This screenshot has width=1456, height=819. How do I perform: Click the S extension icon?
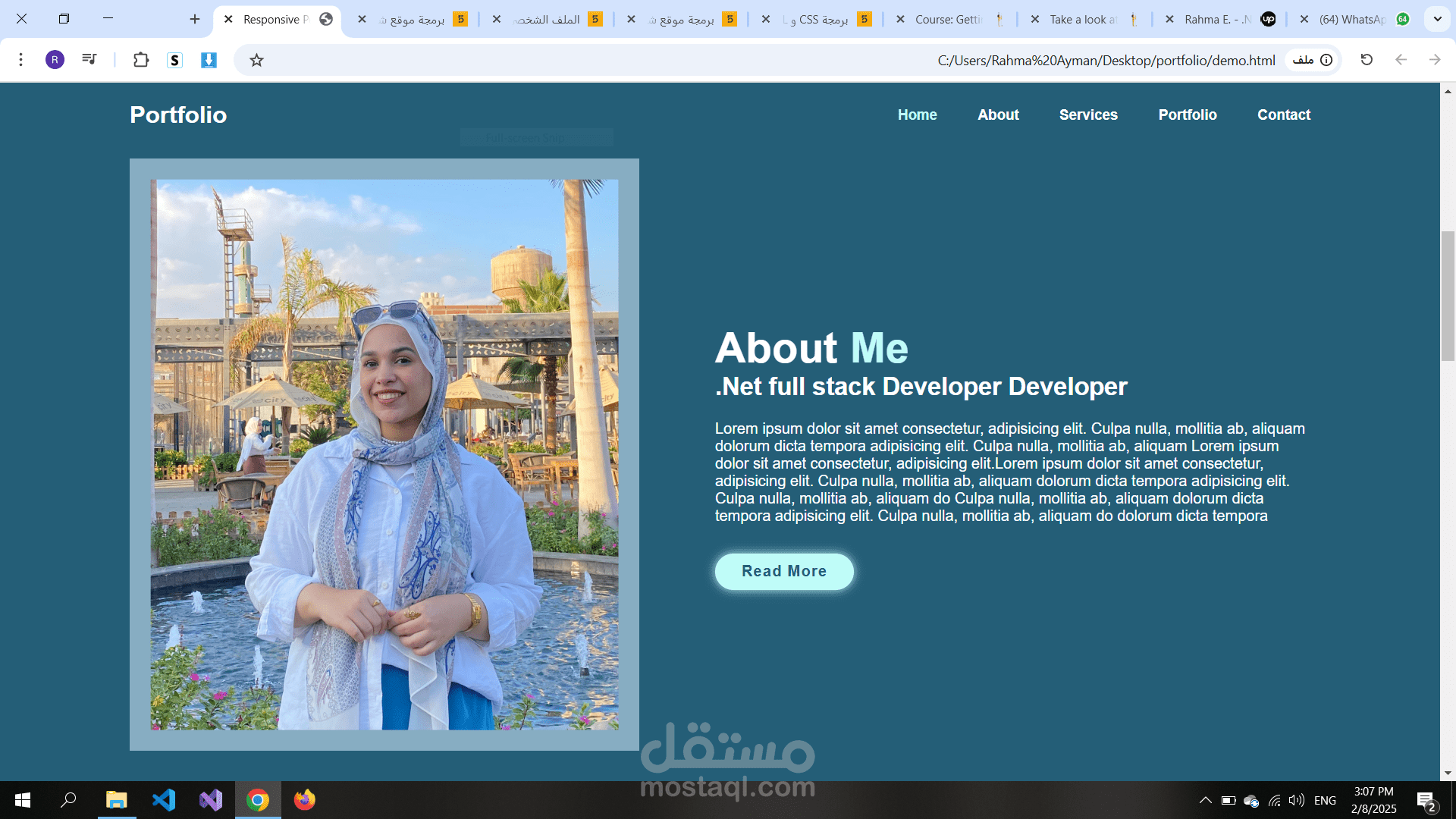pyautogui.click(x=175, y=60)
